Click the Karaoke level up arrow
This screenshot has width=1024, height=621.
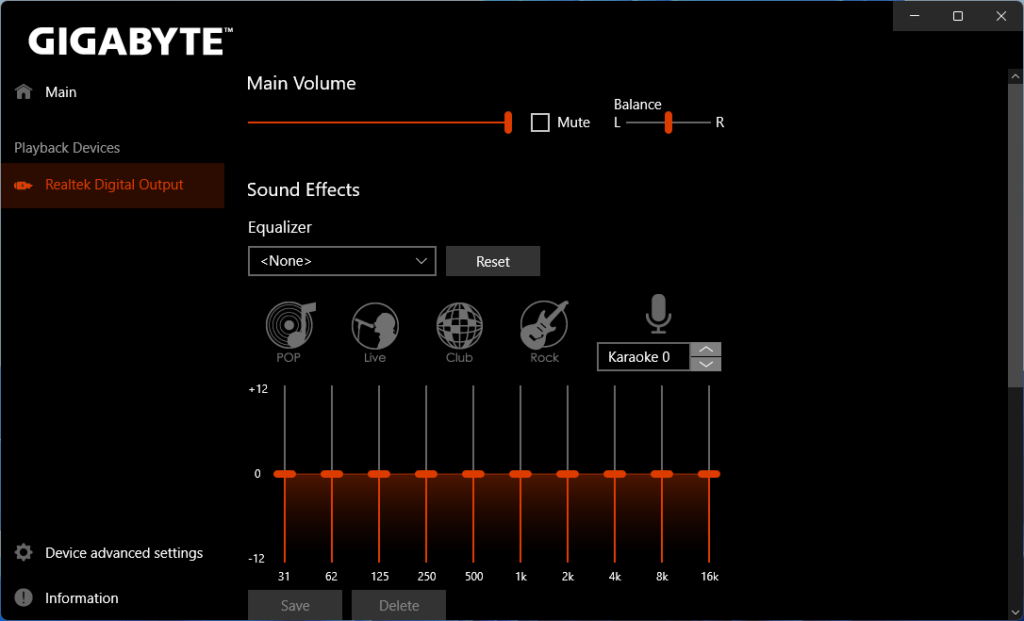706,350
